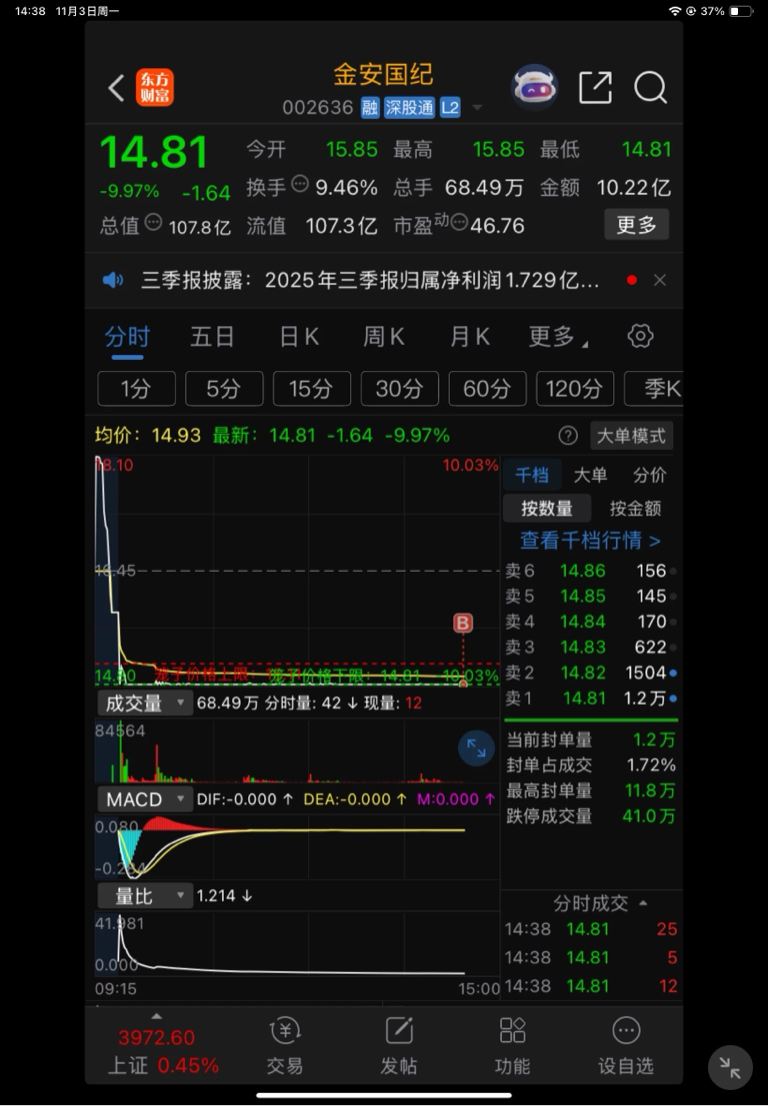Tap the red B marker on chart

[463, 623]
